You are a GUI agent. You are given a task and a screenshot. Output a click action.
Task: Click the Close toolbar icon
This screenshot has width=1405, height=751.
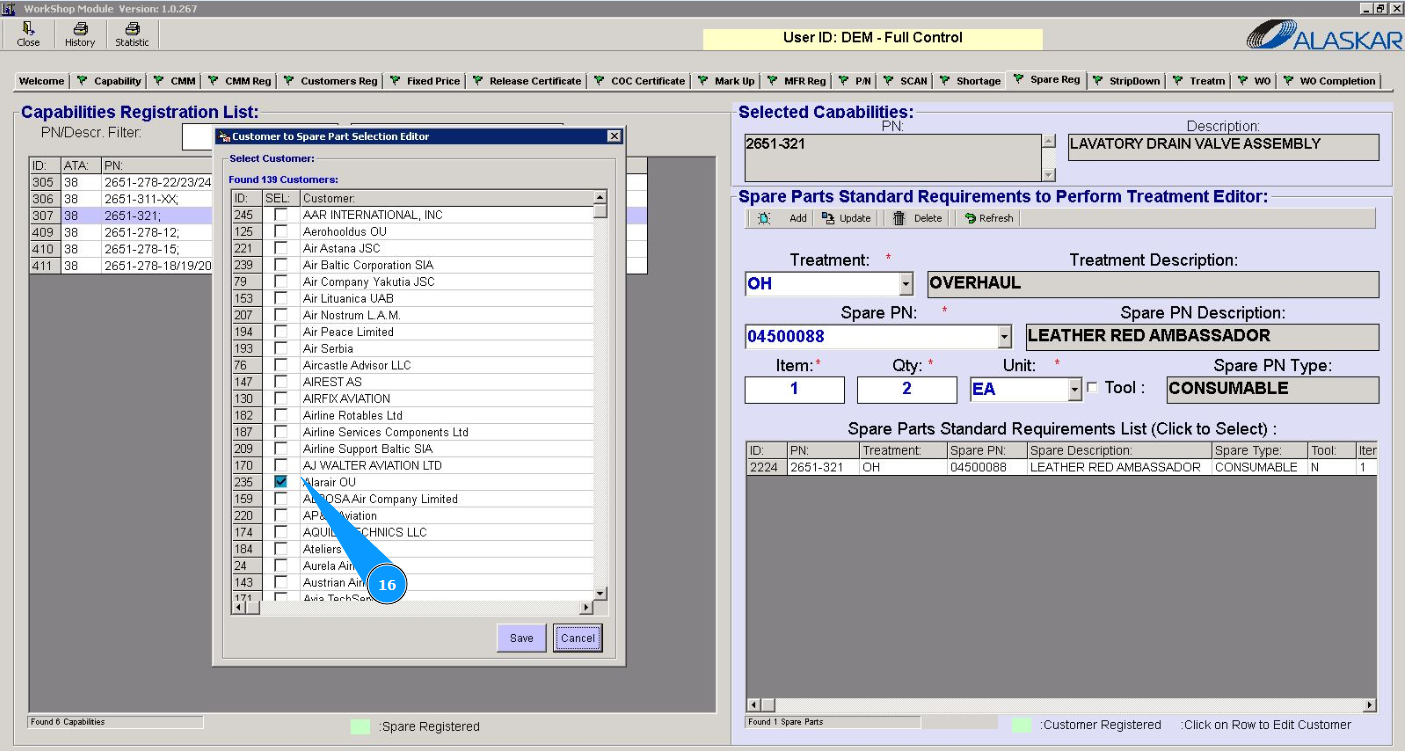point(28,35)
